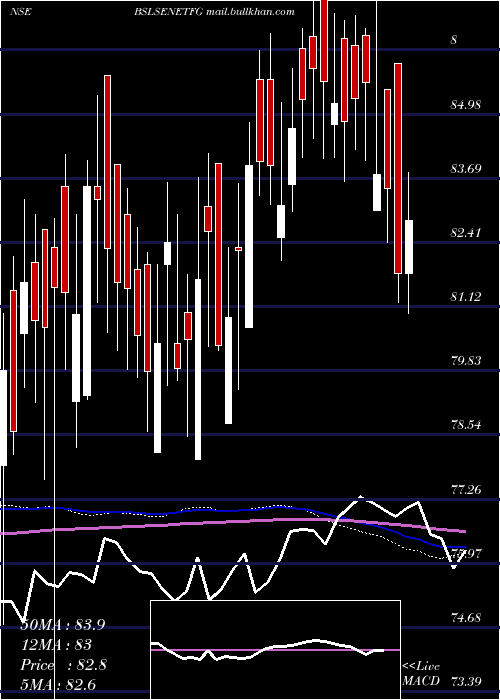Select the 83.69 price axis label

click(x=466, y=169)
